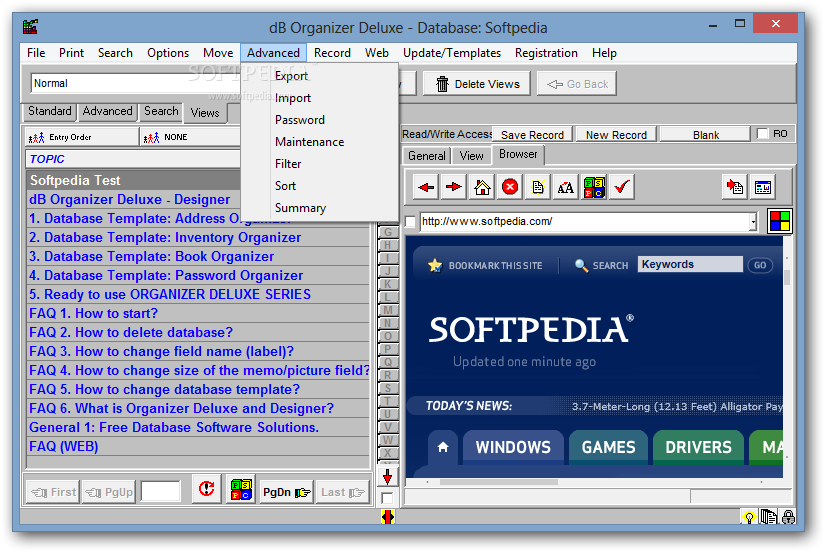Open the Normal view combo box
This screenshot has width=825, height=552.
click(136, 83)
